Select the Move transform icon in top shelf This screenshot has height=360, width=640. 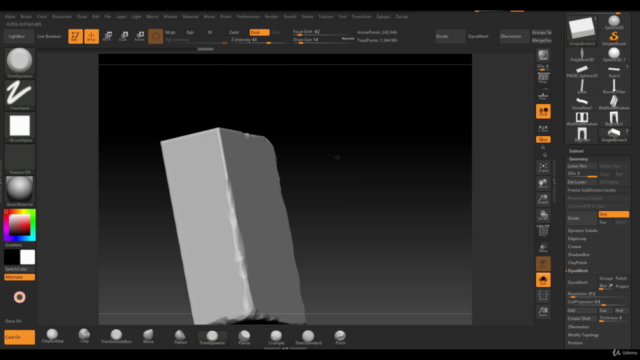click(107, 36)
